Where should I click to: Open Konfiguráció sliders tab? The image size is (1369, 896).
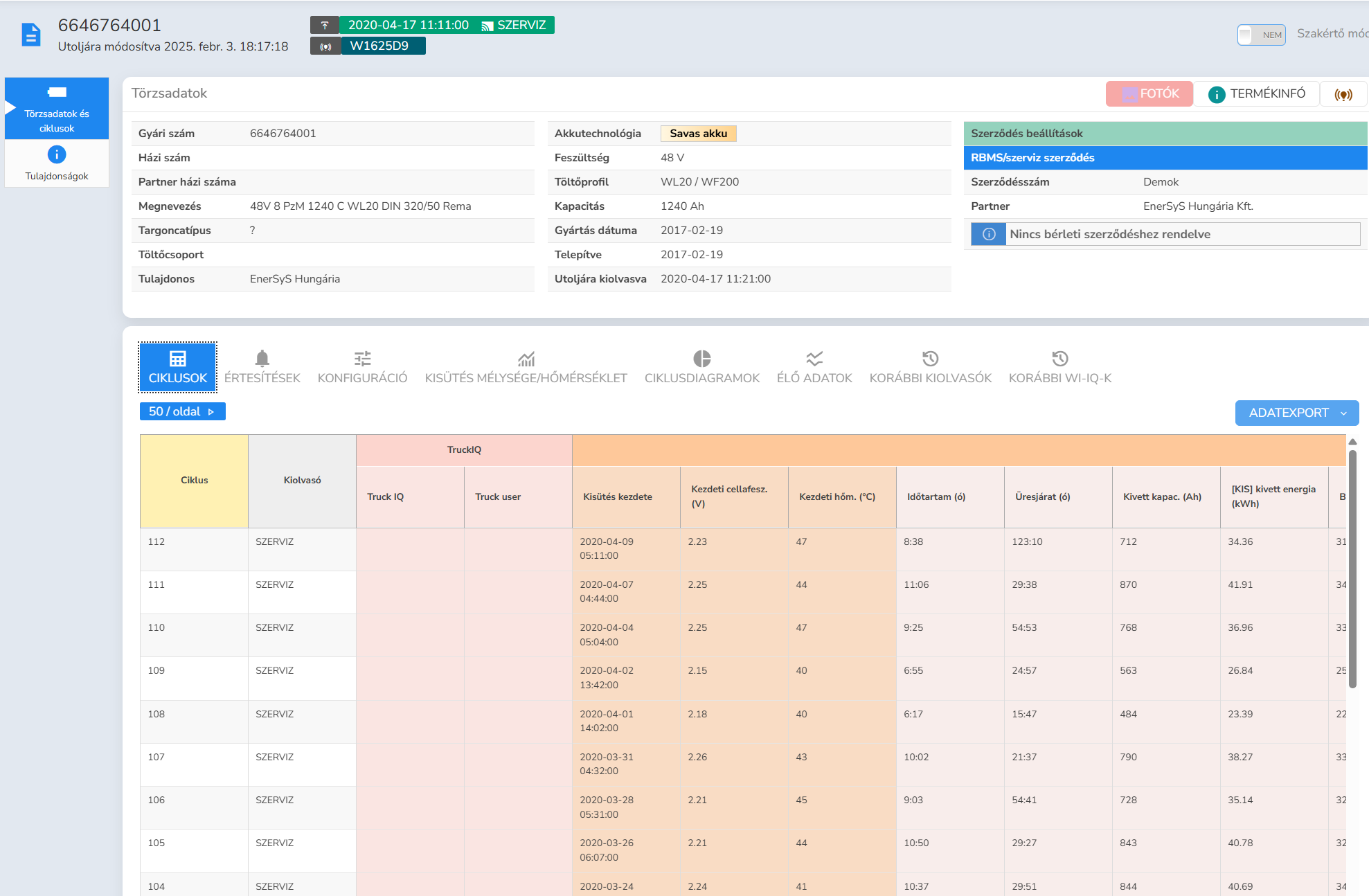point(362,367)
